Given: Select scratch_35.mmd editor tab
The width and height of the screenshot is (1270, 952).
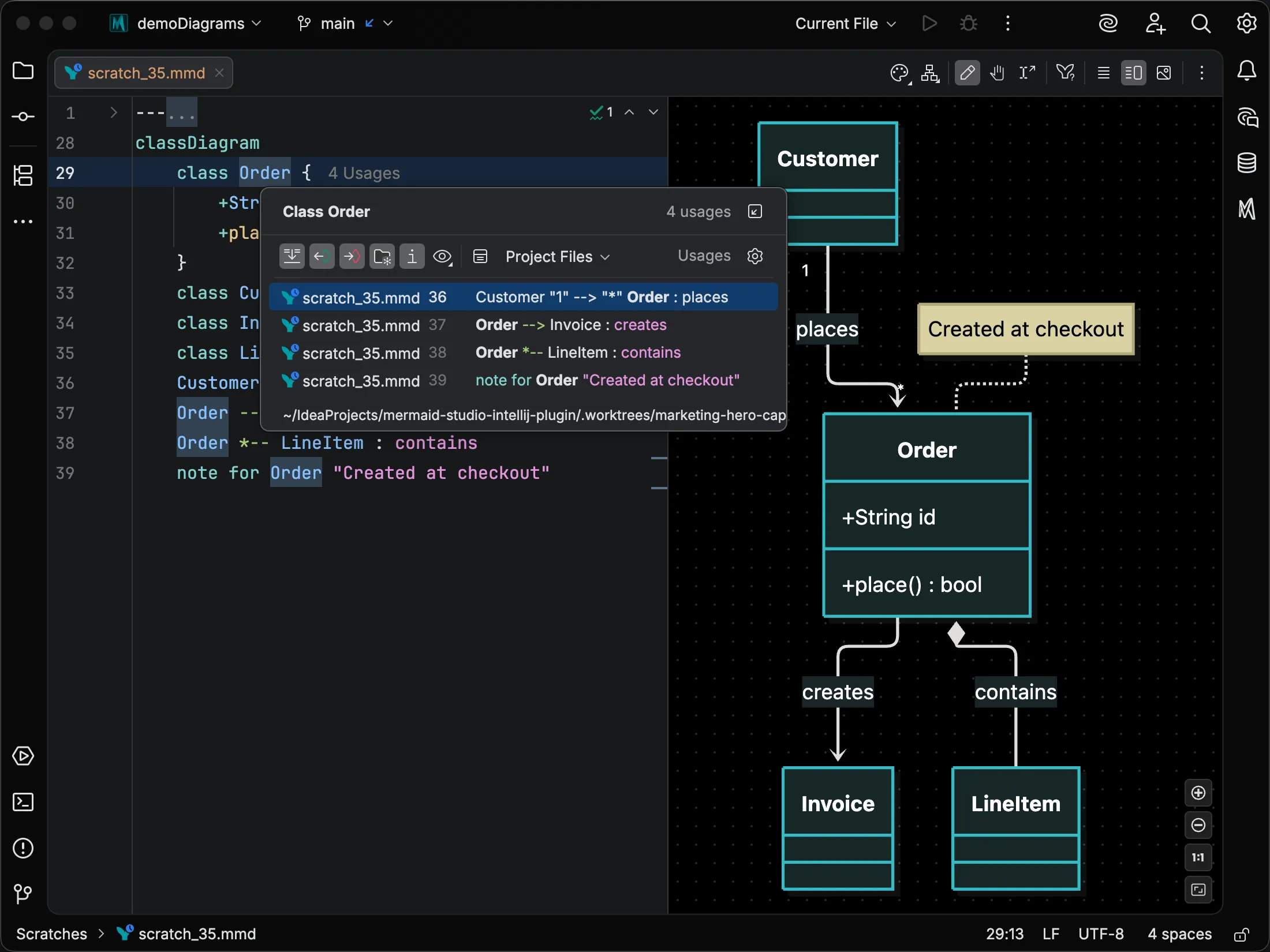Looking at the screenshot, I should 144,73.
